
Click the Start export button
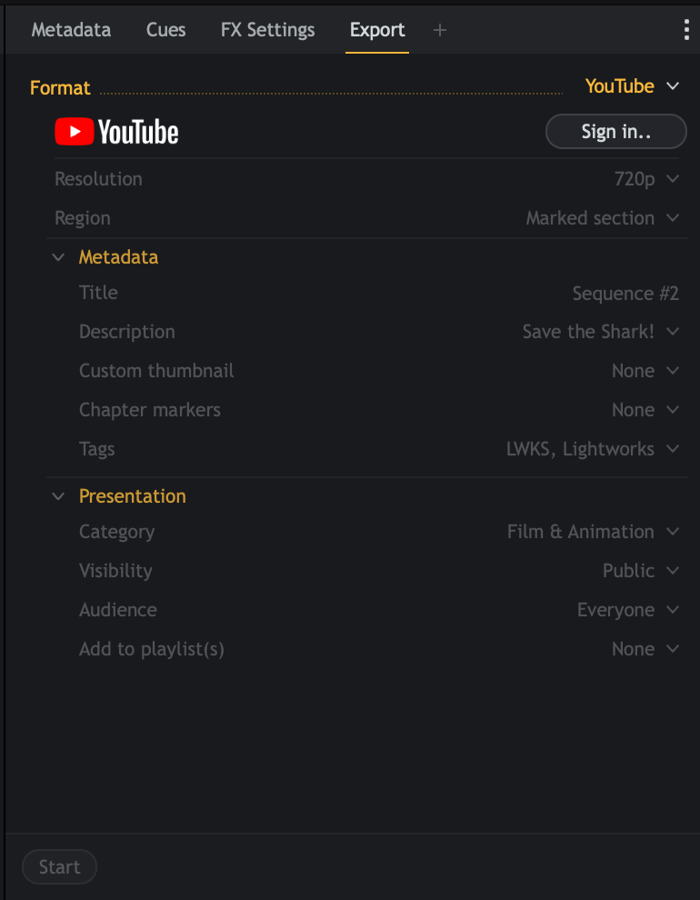59,867
